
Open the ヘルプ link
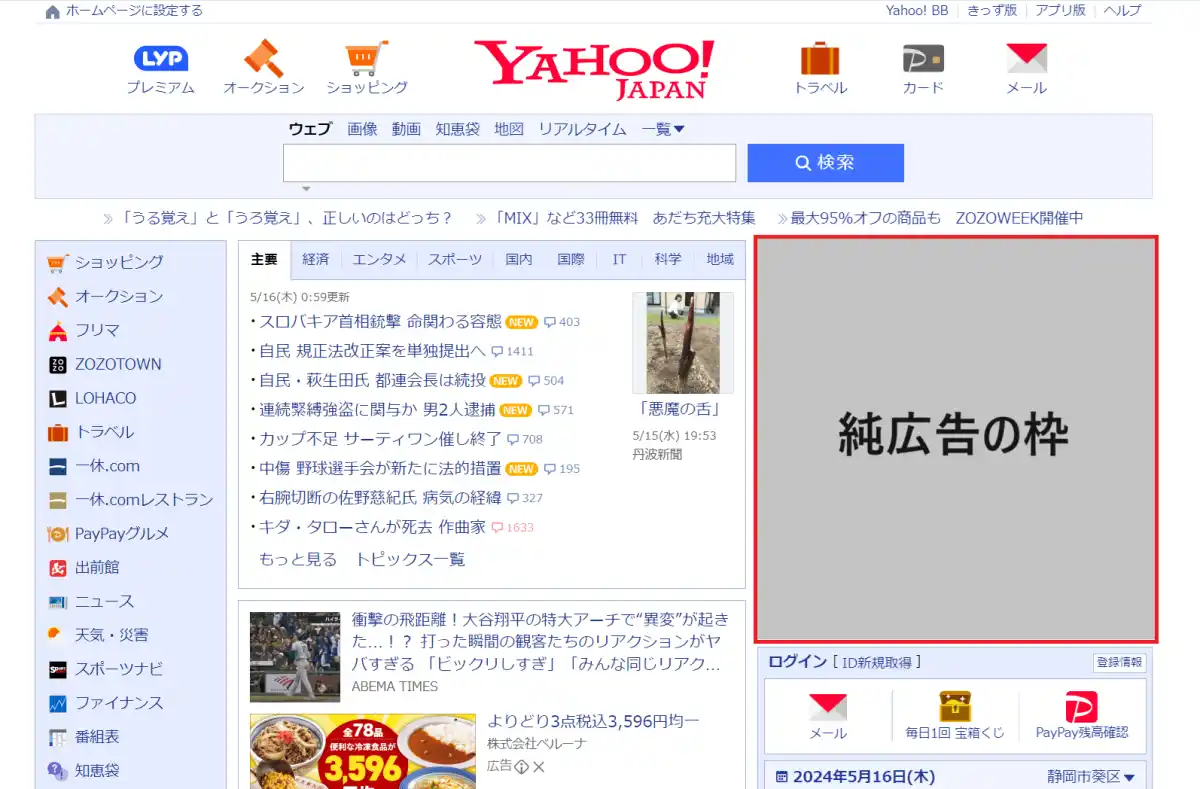coord(1122,10)
